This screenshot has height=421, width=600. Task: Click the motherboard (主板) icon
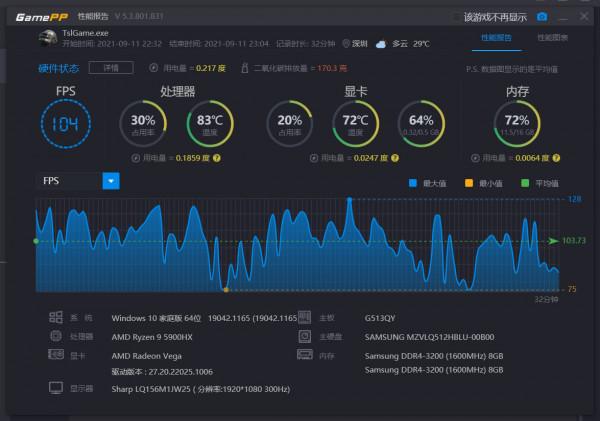point(304,317)
